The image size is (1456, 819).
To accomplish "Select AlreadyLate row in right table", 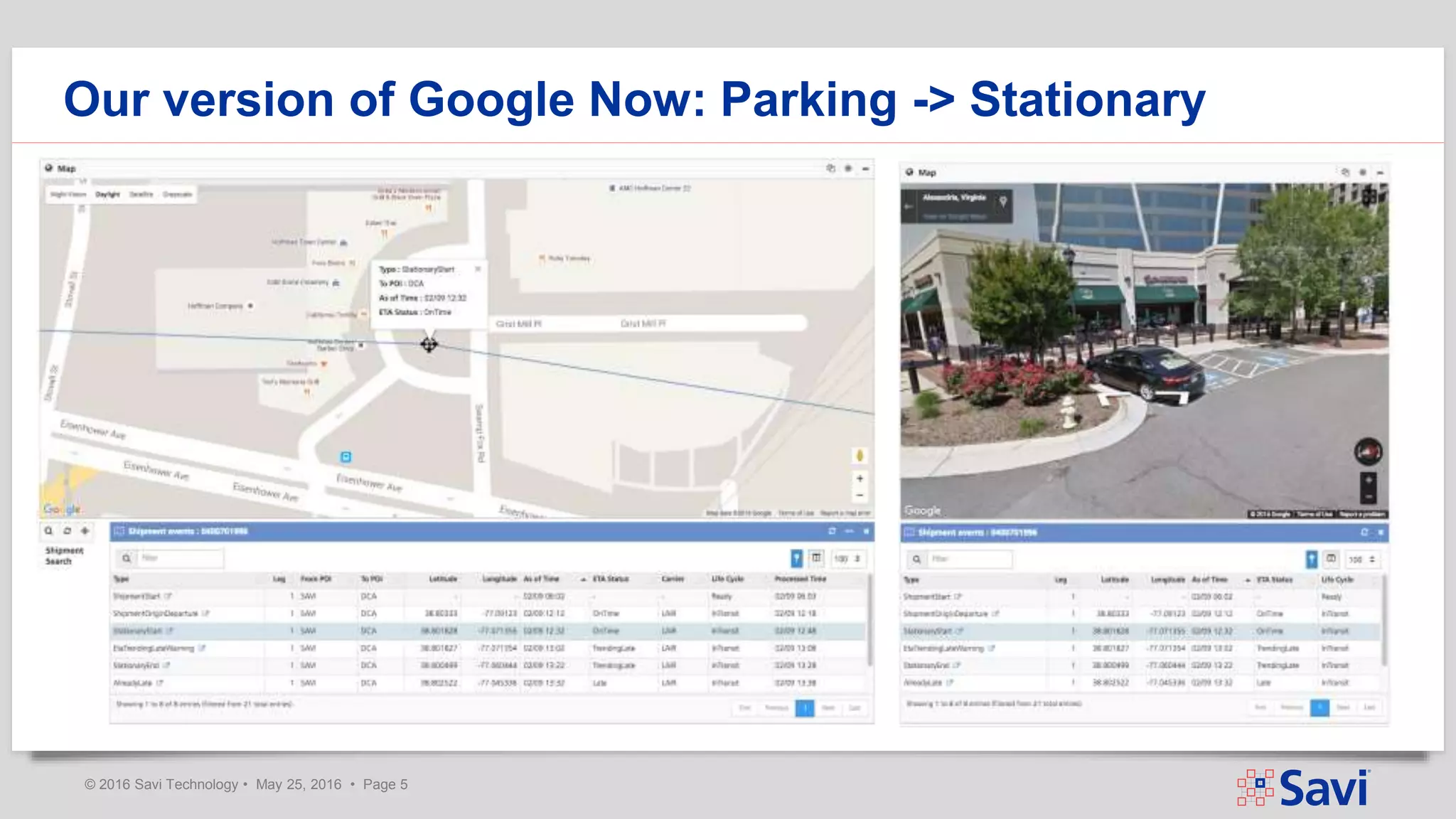I will click(x=1141, y=683).
